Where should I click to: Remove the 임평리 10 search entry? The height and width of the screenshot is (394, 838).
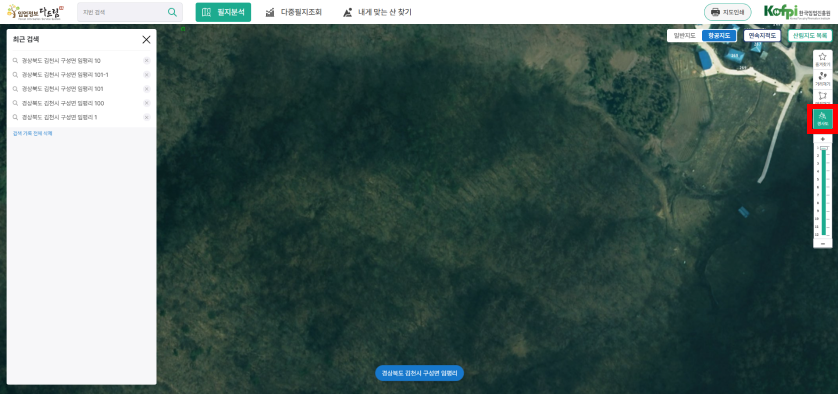[146, 60]
